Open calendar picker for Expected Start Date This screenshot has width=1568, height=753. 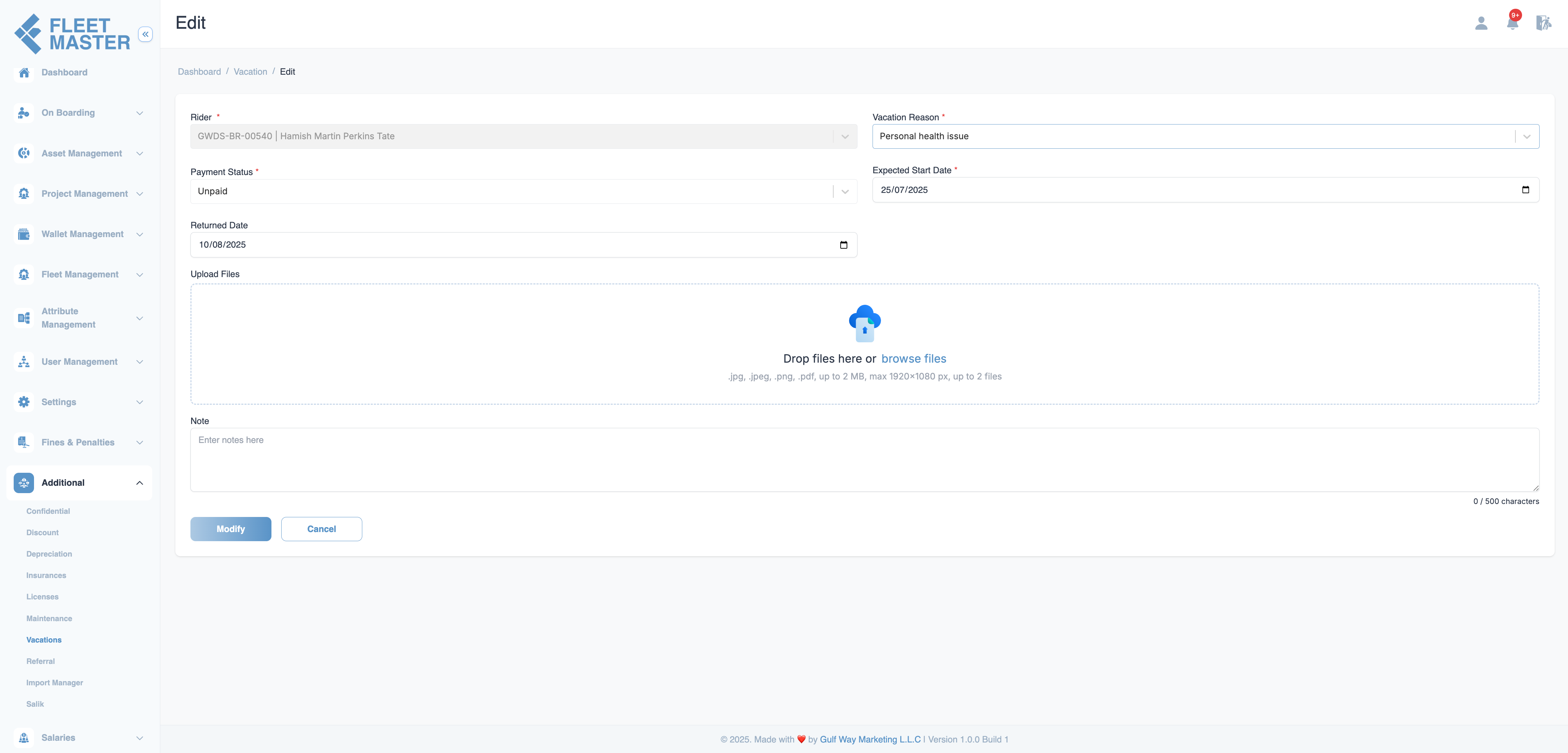(x=1525, y=190)
